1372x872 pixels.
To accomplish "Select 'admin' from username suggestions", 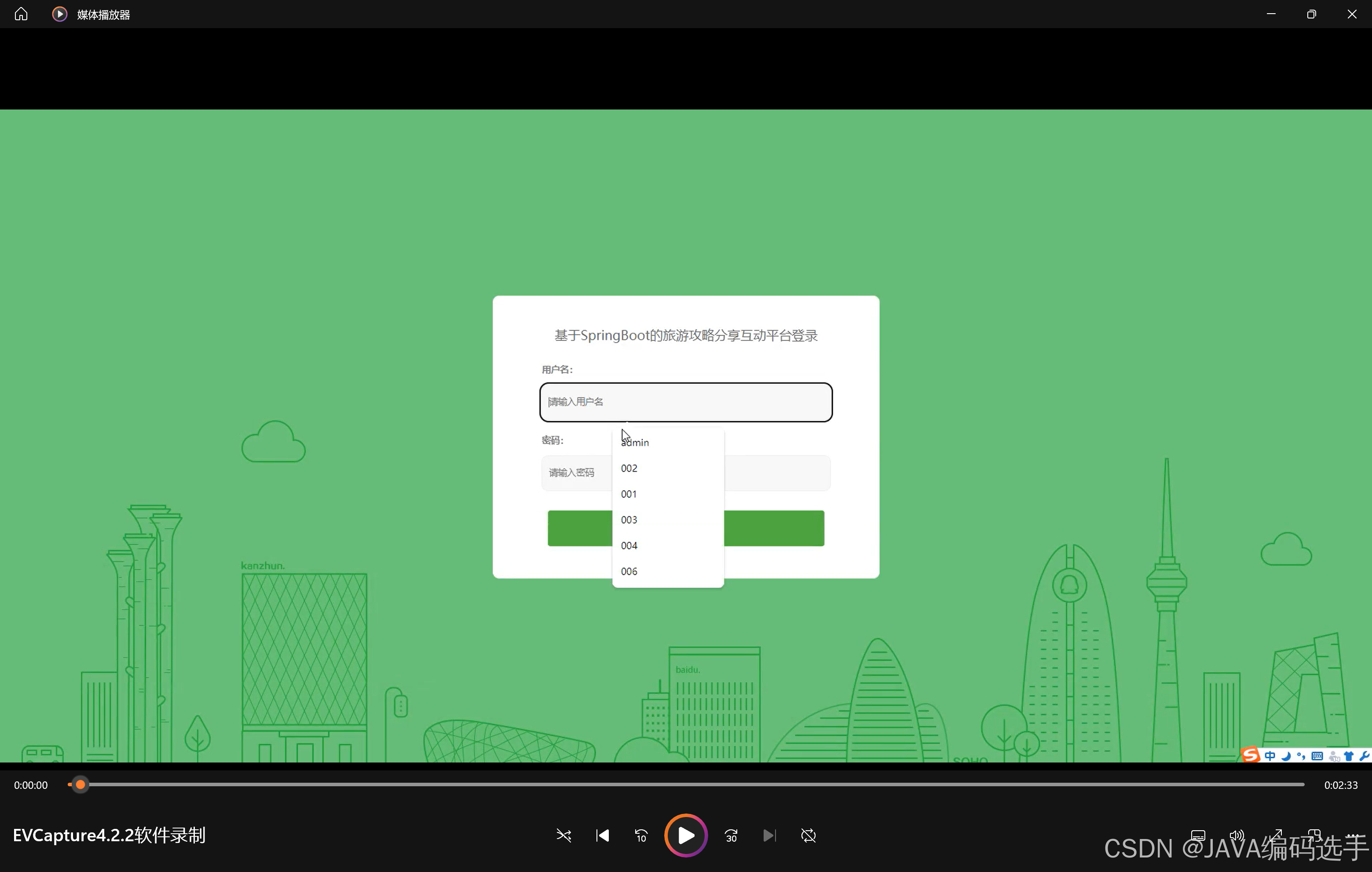I will [635, 442].
